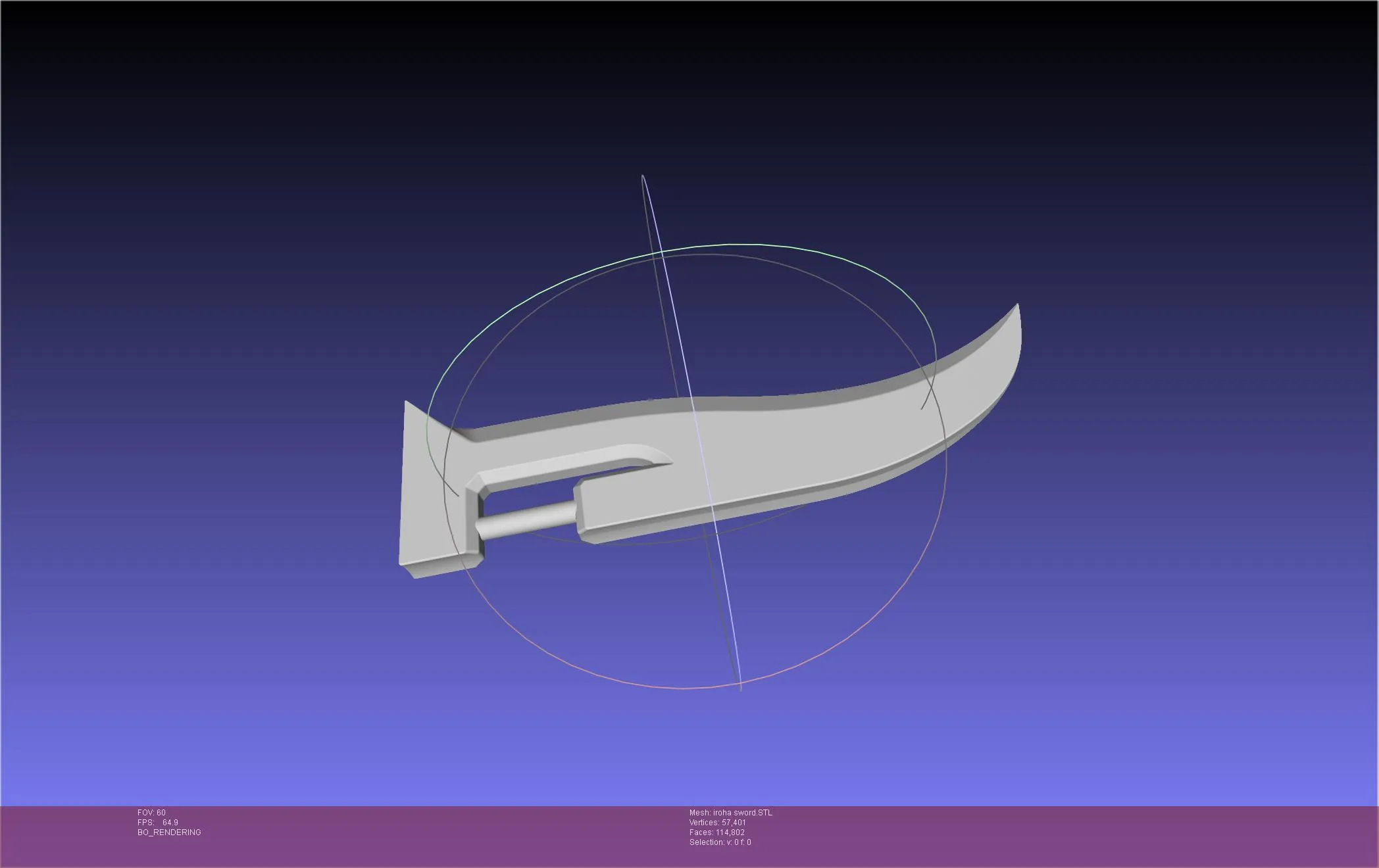Screen dimensions: 1379x868
Task: Click the BO_RENDERING status label
Action: [x=169, y=832]
